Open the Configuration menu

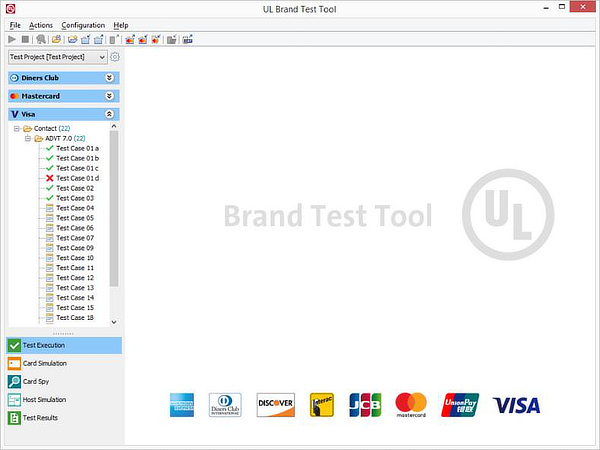coord(83,25)
